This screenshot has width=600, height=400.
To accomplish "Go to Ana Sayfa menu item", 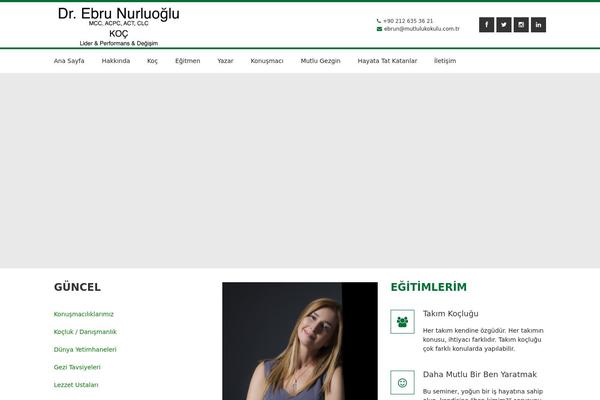I will (69, 61).
